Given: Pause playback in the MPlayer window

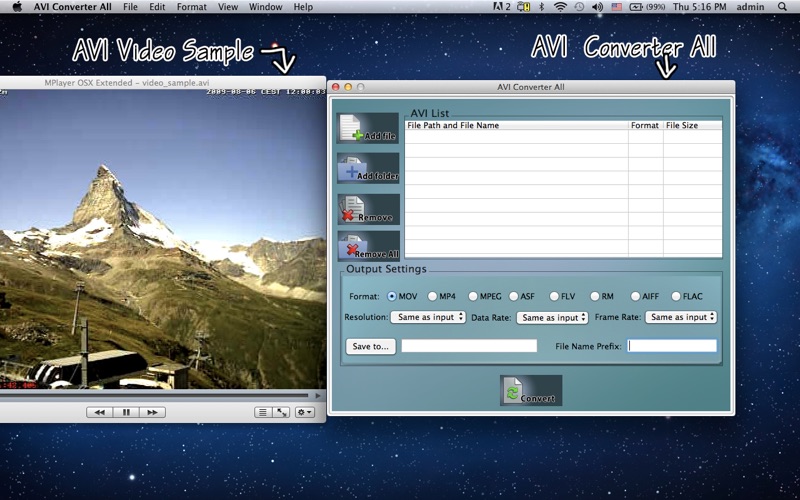Looking at the screenshot, I should (x=126, y=412).
